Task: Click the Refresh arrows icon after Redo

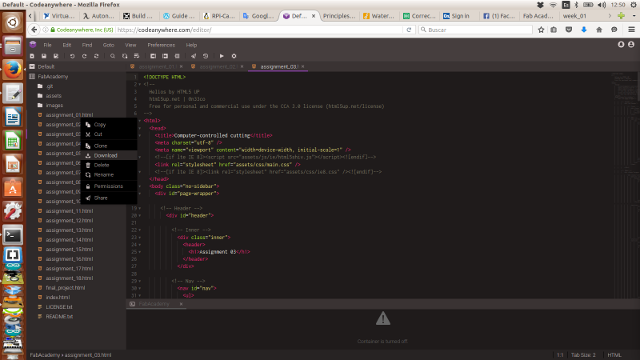Action: tap(96, 56)
